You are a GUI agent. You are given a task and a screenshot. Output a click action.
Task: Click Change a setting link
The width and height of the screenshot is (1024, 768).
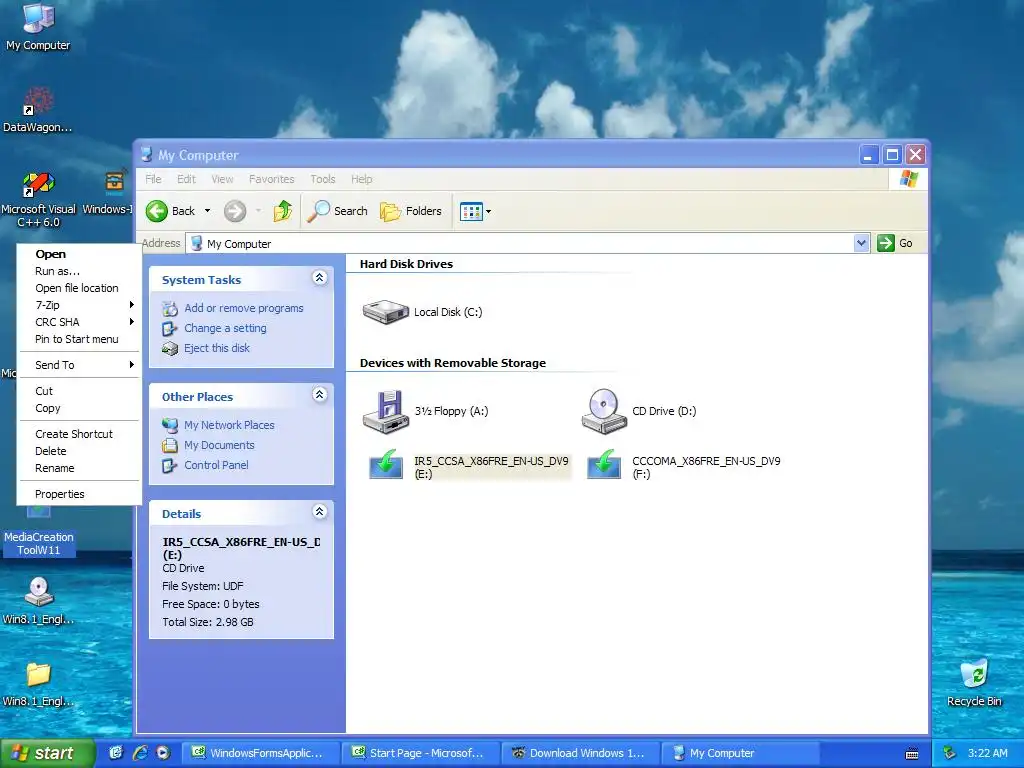point(225,328)
